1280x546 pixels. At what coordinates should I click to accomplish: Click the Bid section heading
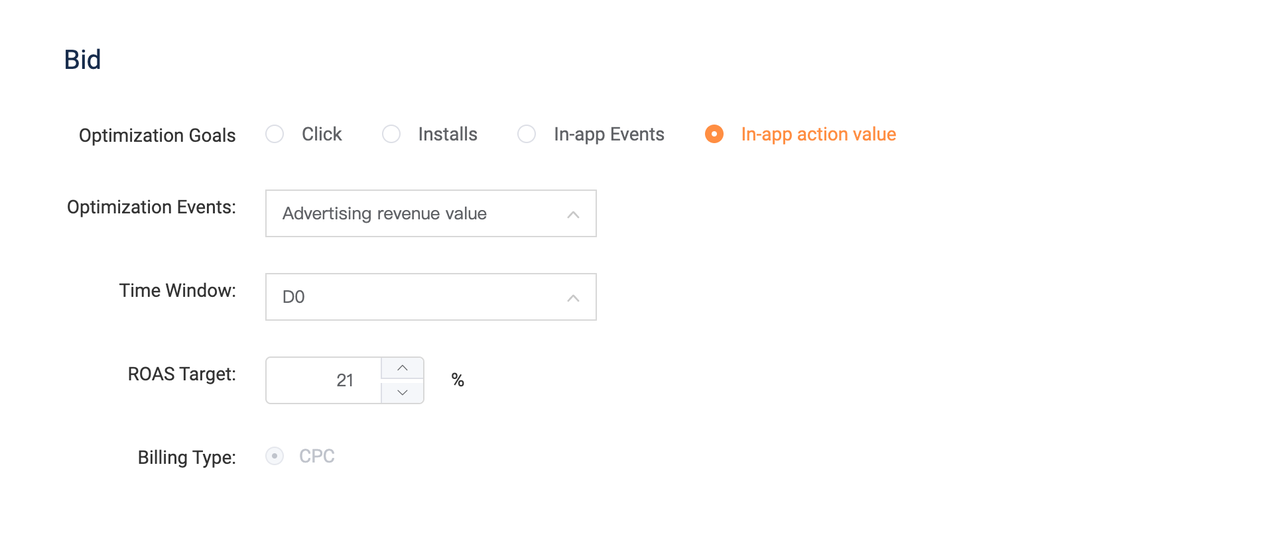click(x=82, y=60)
